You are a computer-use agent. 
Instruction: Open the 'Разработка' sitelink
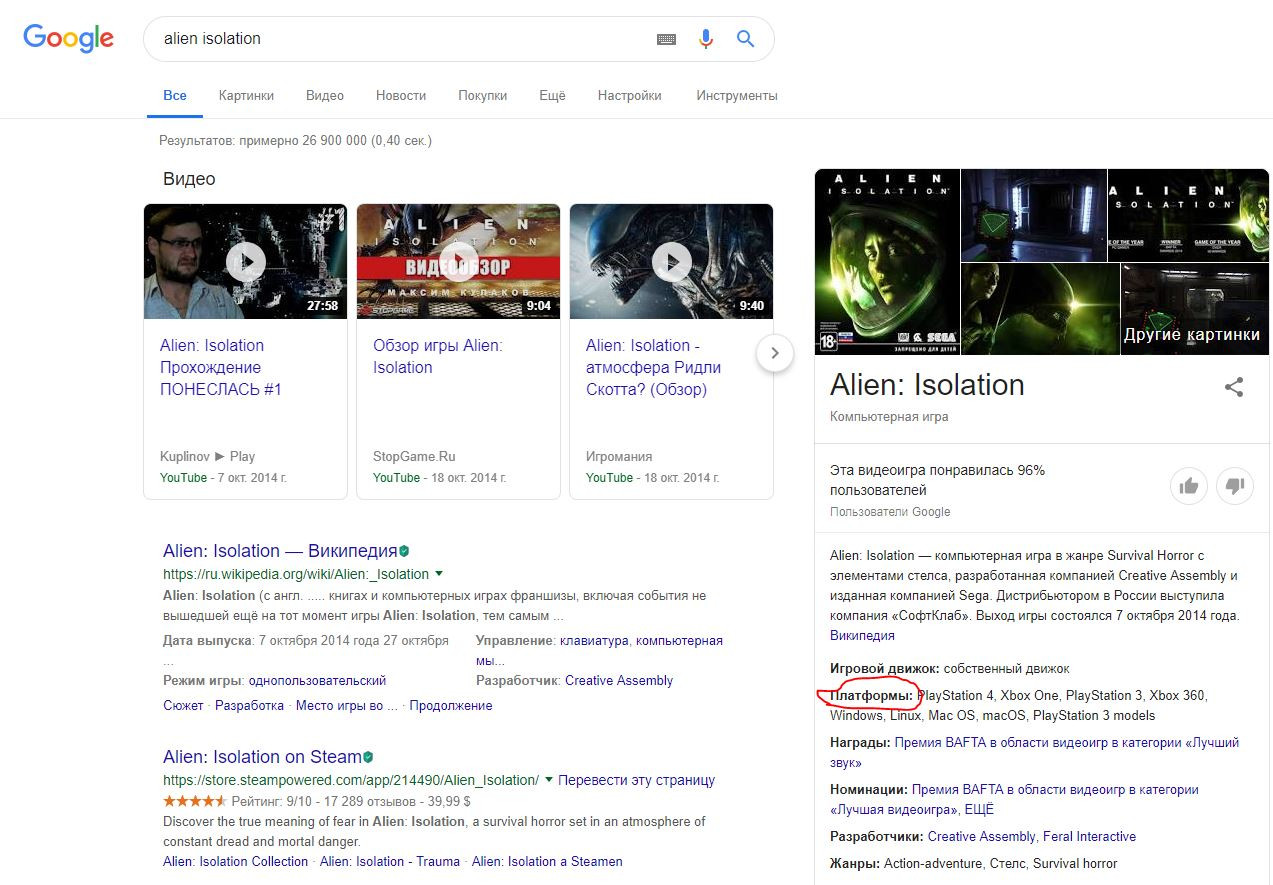[x=249, y=705]
